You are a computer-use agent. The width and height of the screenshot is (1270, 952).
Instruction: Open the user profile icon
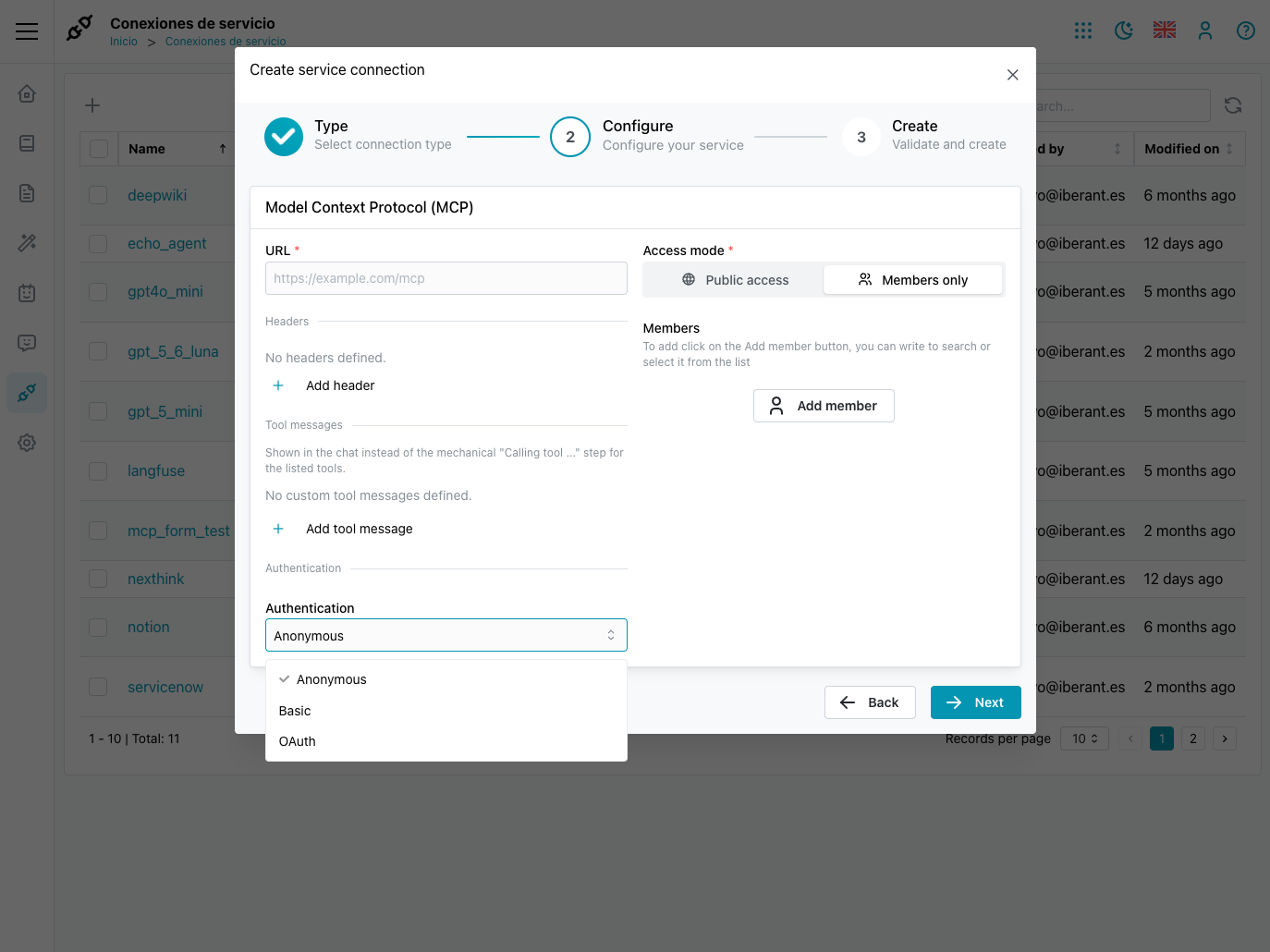point(1205,31)
